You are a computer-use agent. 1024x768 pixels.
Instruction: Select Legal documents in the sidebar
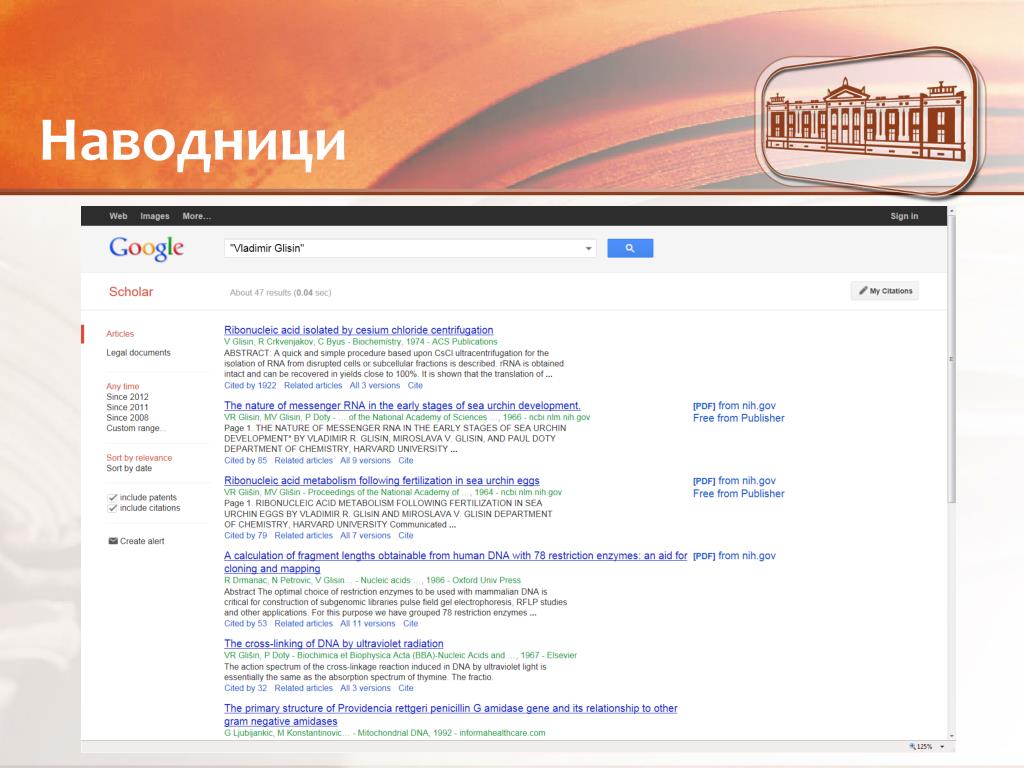(138, 353)
